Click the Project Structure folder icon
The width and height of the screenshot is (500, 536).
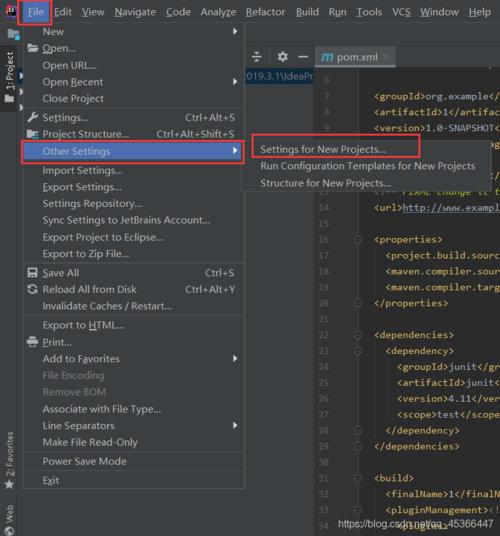pos(32,134)
